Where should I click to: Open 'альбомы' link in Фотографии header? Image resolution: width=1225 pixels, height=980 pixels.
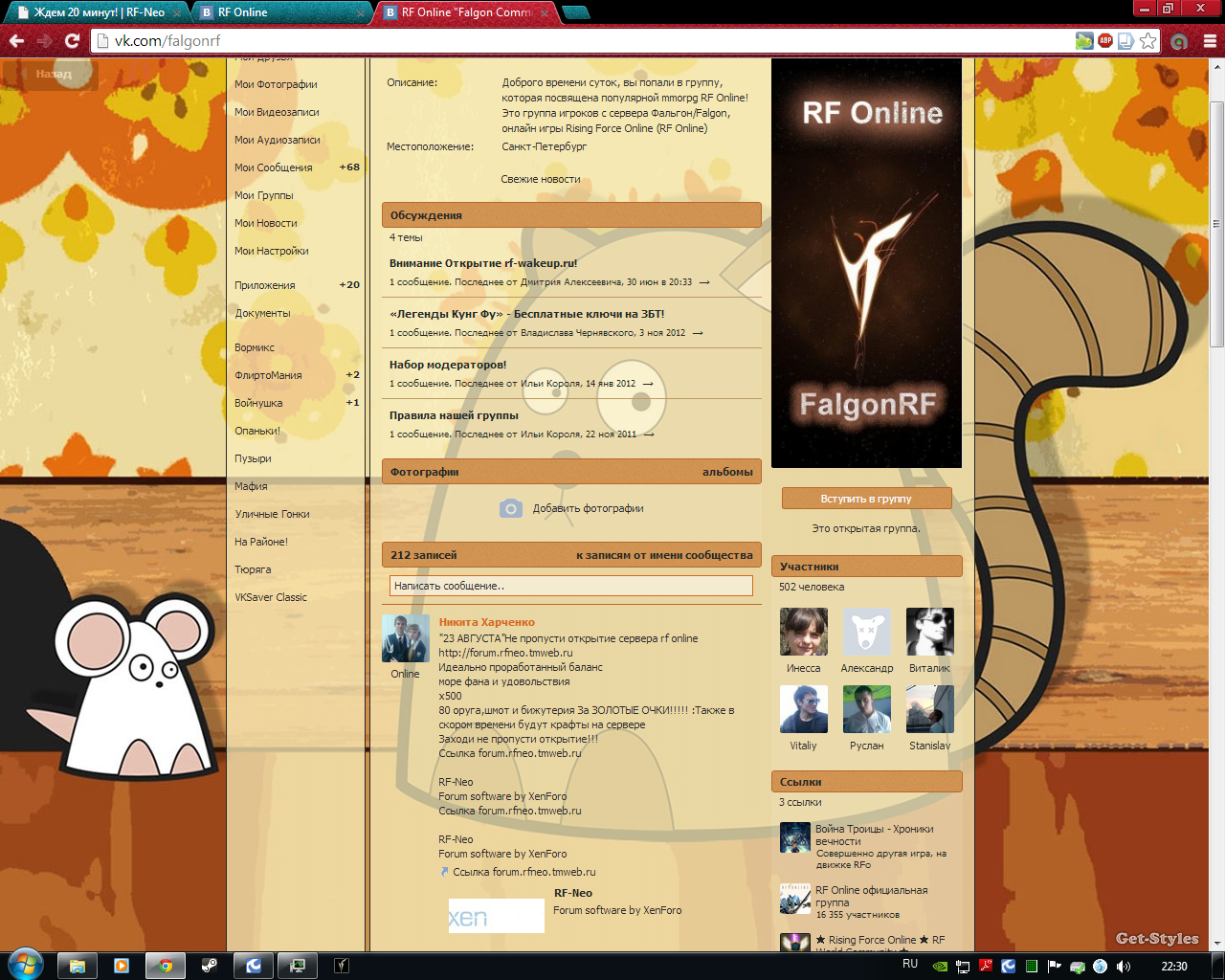click(727, 472)
